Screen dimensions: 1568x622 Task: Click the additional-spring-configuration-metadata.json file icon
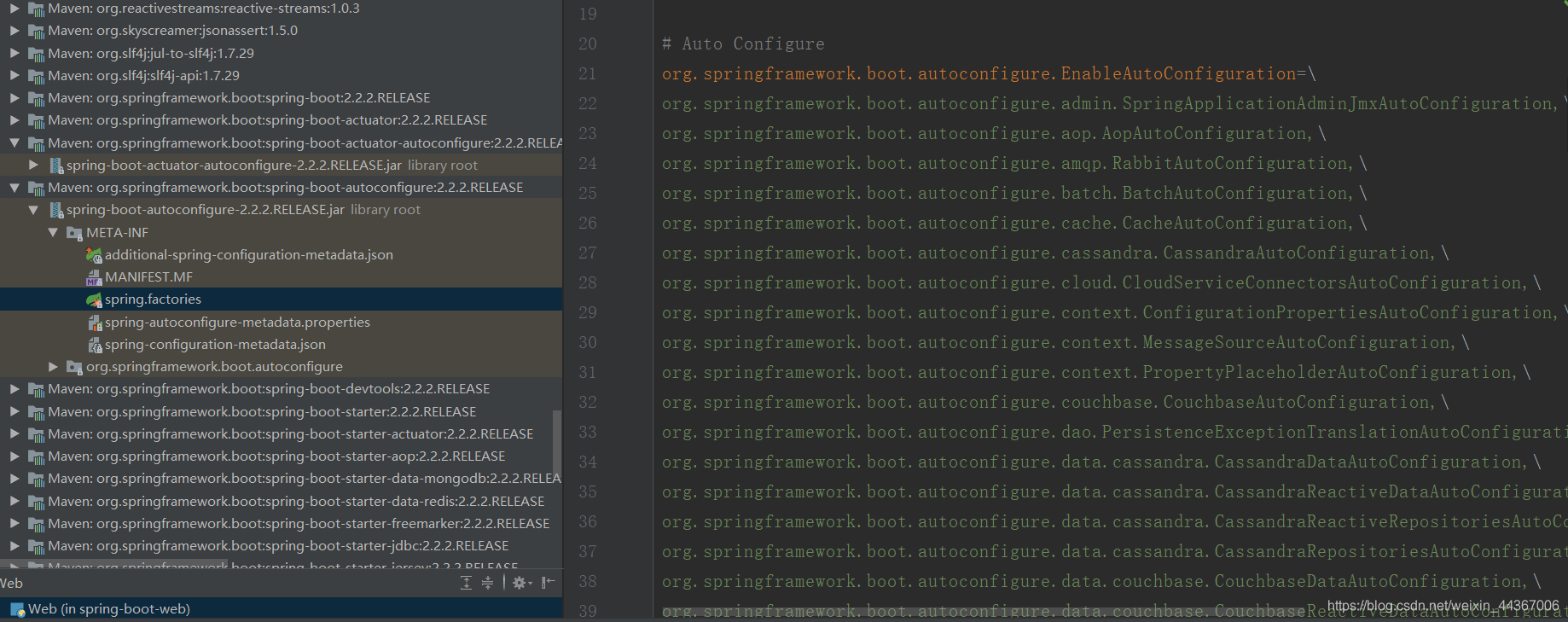94,255
